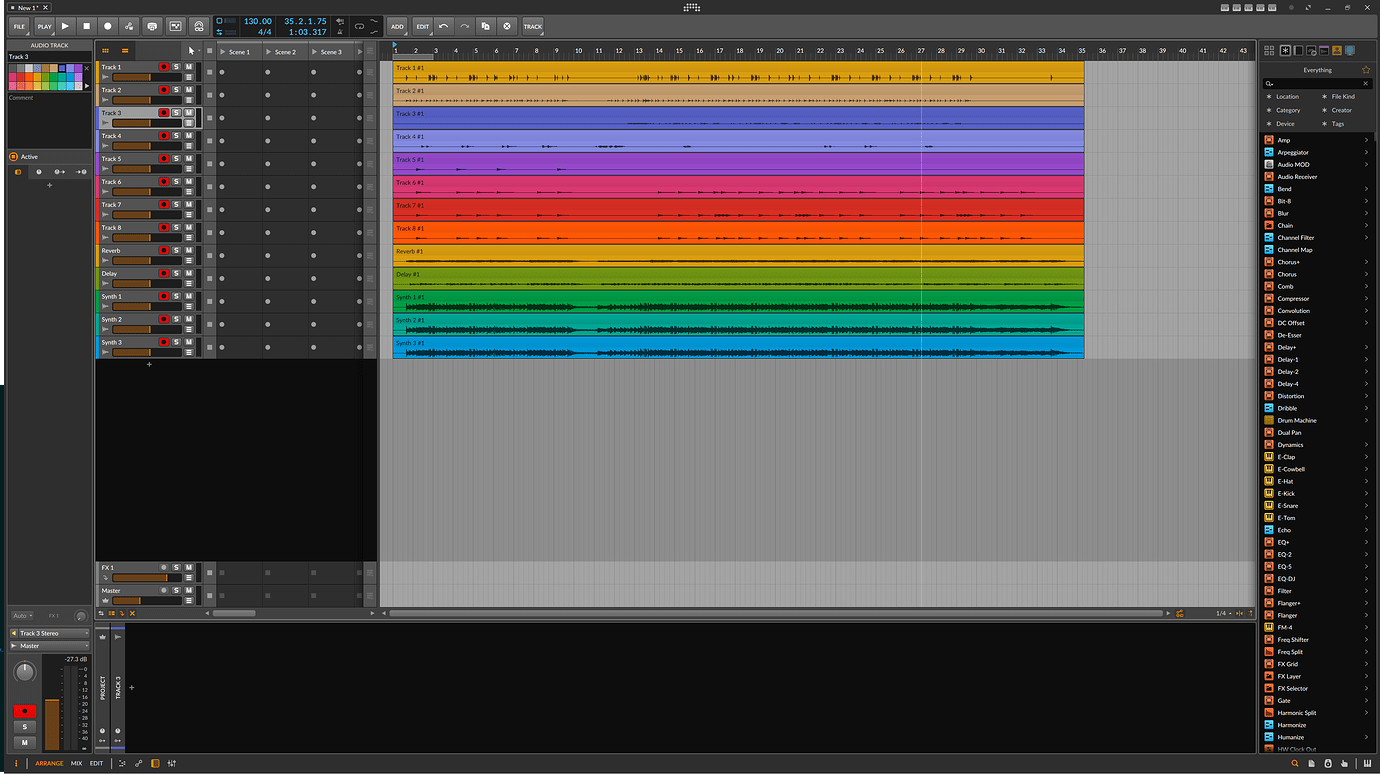Image resolution: width=1380 pixels, height=774 pixels.
Task: Expand the Compressor entry chevron in the browser
Action: point(1366,299)
